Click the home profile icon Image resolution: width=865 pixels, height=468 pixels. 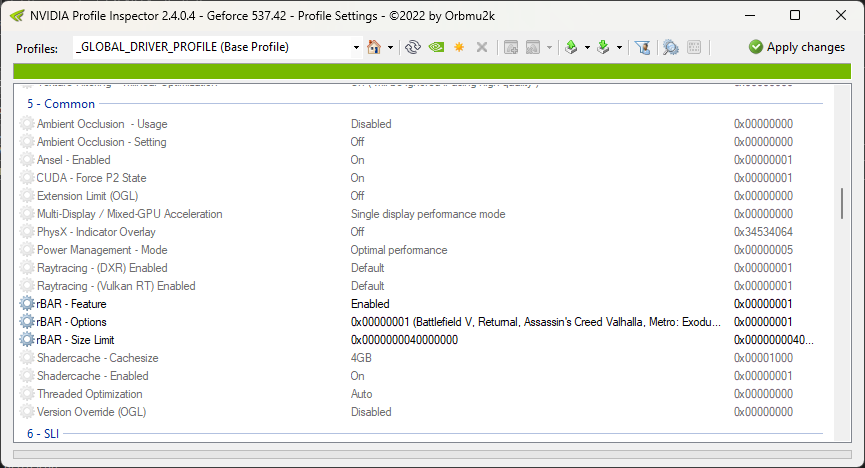click(374, 47)
